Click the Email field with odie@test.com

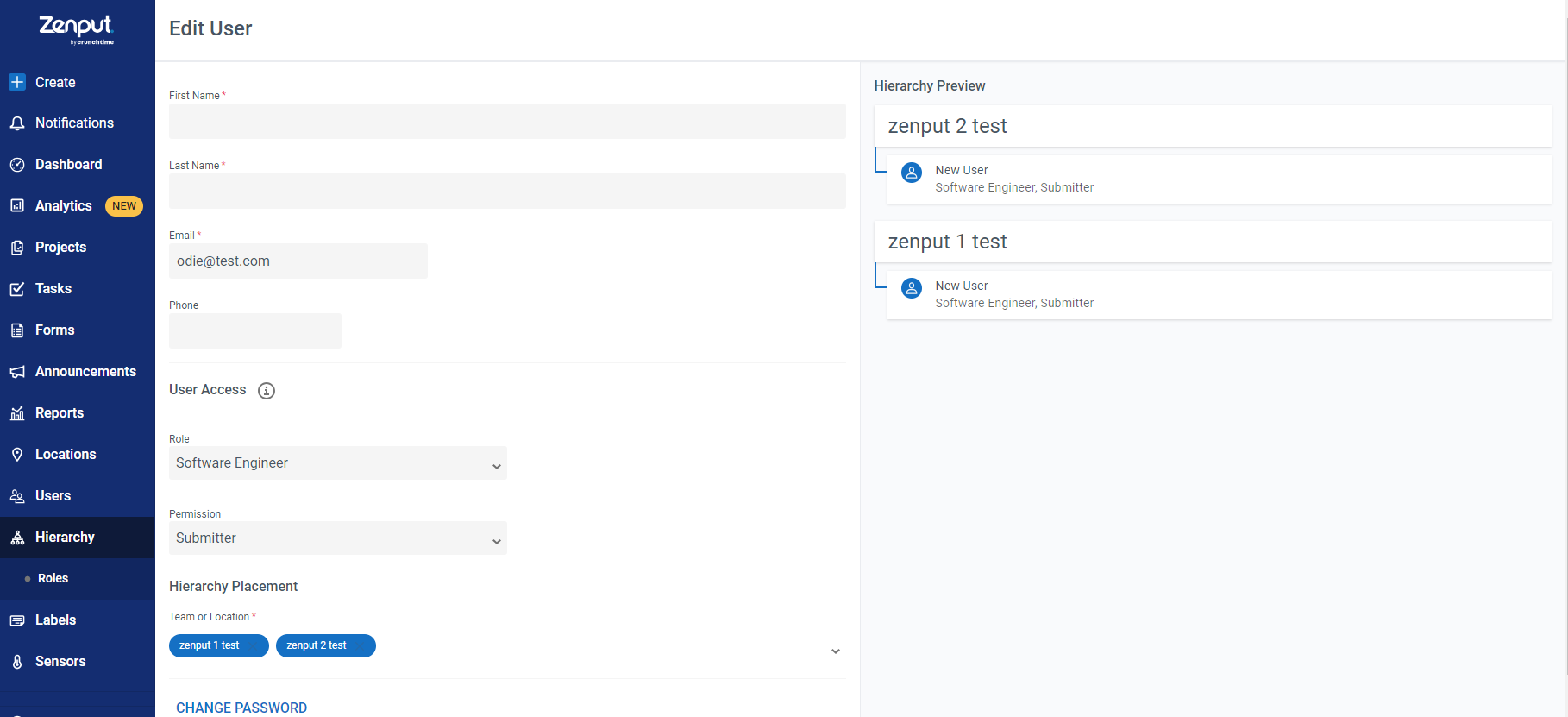click(298, 261)
